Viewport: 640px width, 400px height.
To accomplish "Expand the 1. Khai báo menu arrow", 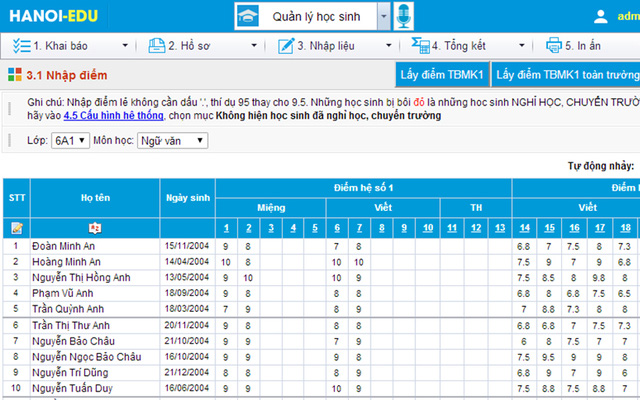I will pos(125,46).
